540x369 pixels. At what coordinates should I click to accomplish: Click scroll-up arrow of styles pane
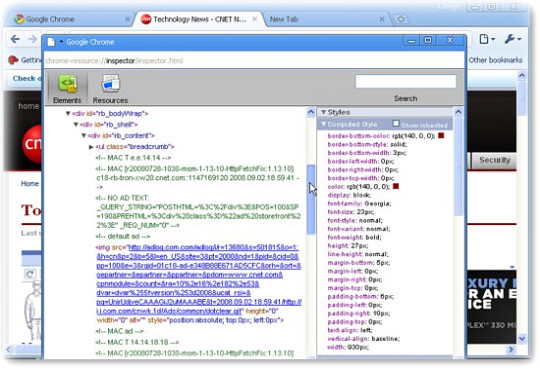[458, 112]
